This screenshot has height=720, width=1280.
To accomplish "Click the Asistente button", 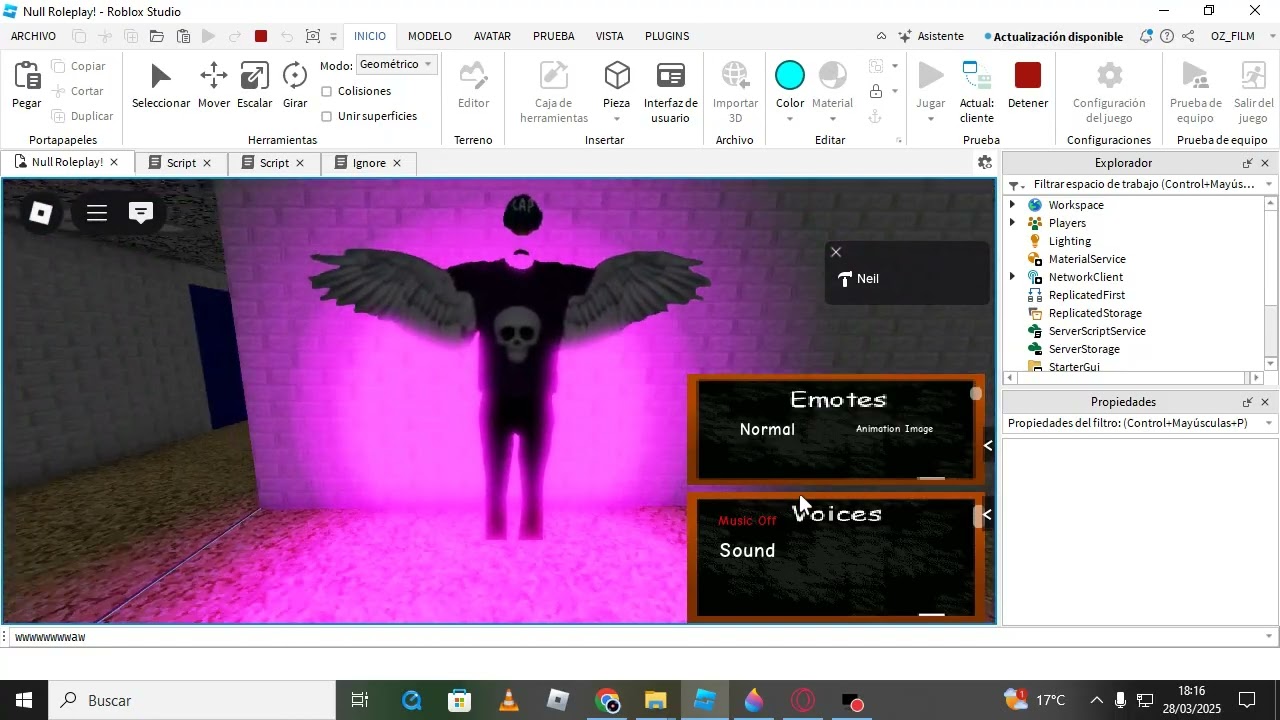I will (931, 36).
